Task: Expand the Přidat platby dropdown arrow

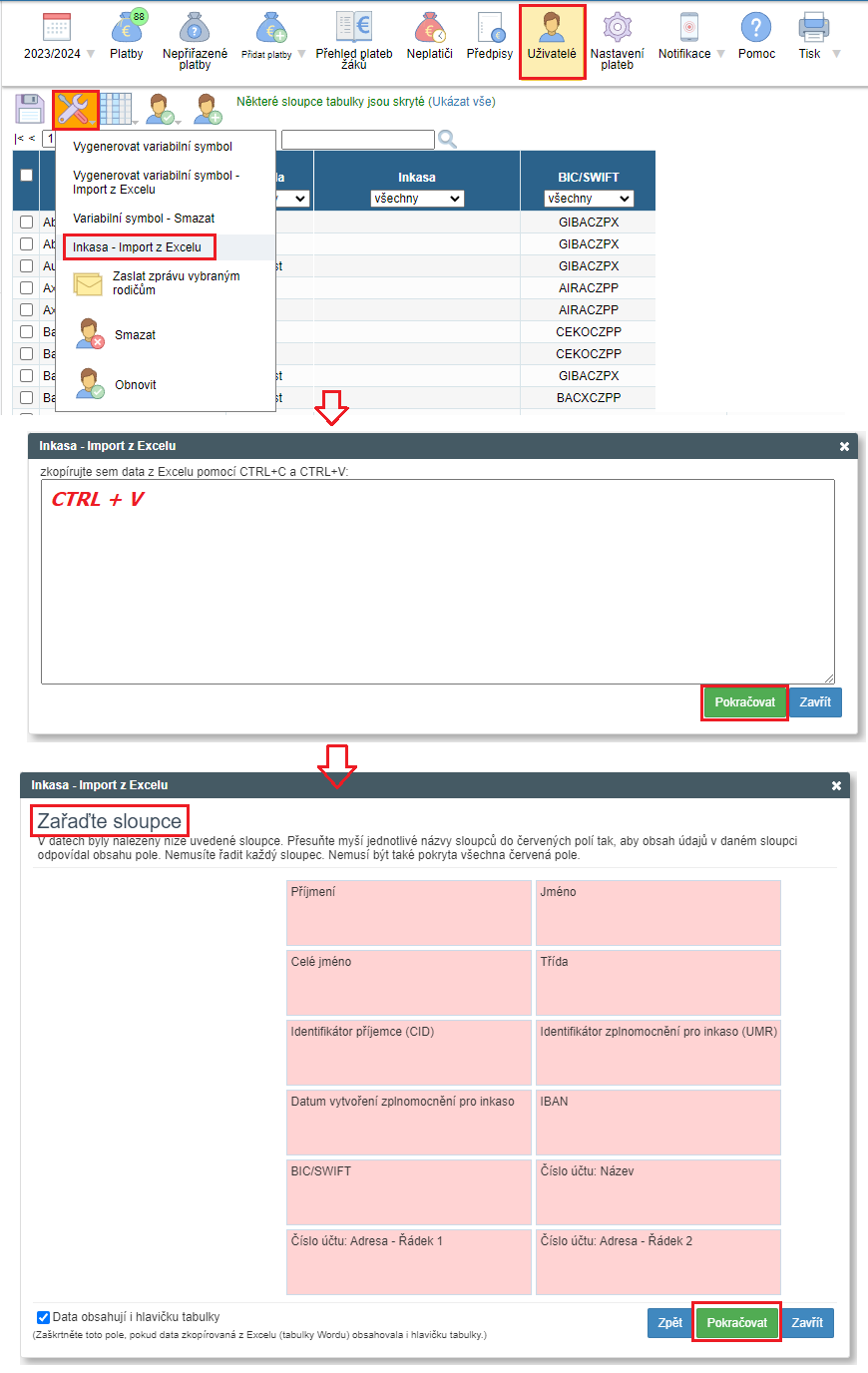Action: (301, 54)
